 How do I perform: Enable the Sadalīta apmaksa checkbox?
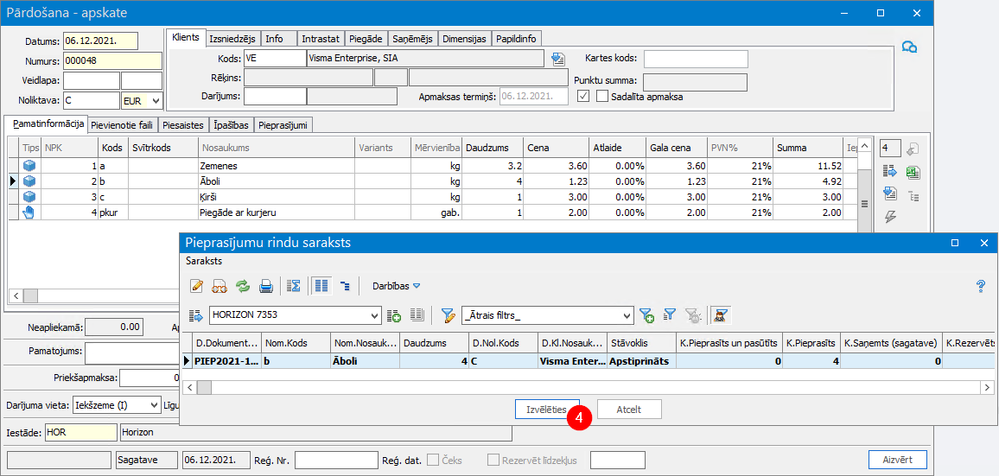tap(602, 97)
